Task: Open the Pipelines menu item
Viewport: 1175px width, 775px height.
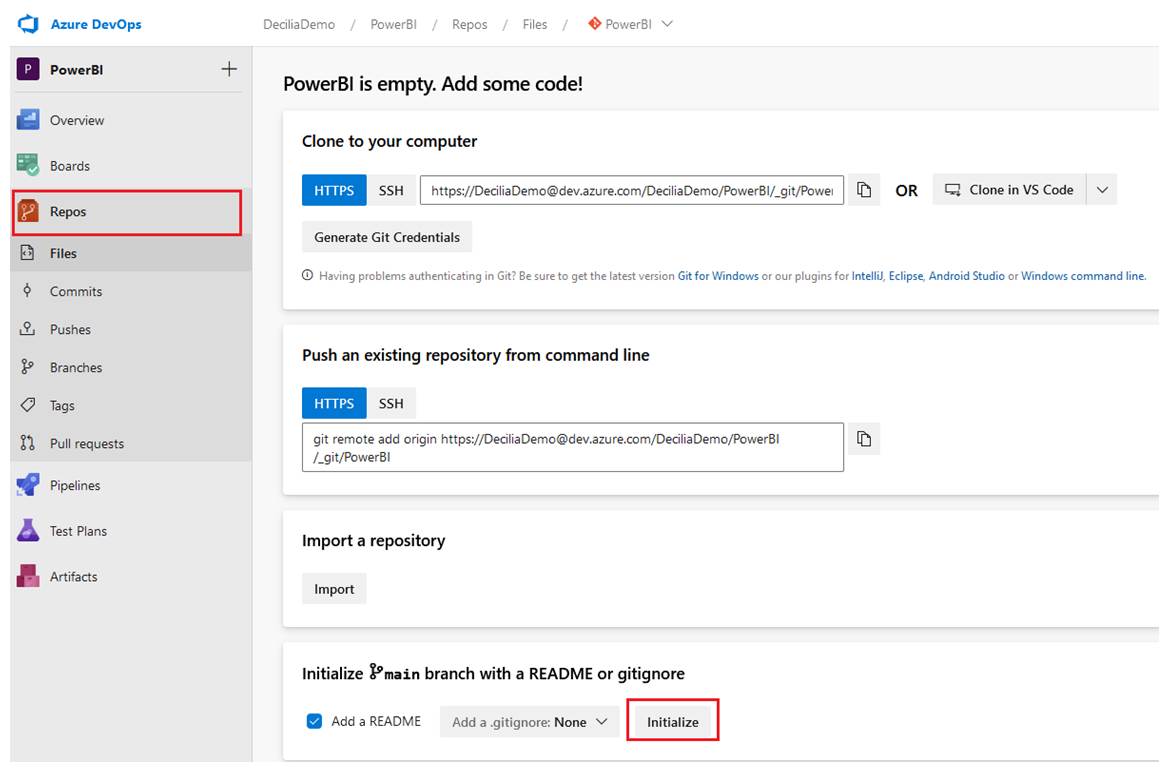Action: 130,485
